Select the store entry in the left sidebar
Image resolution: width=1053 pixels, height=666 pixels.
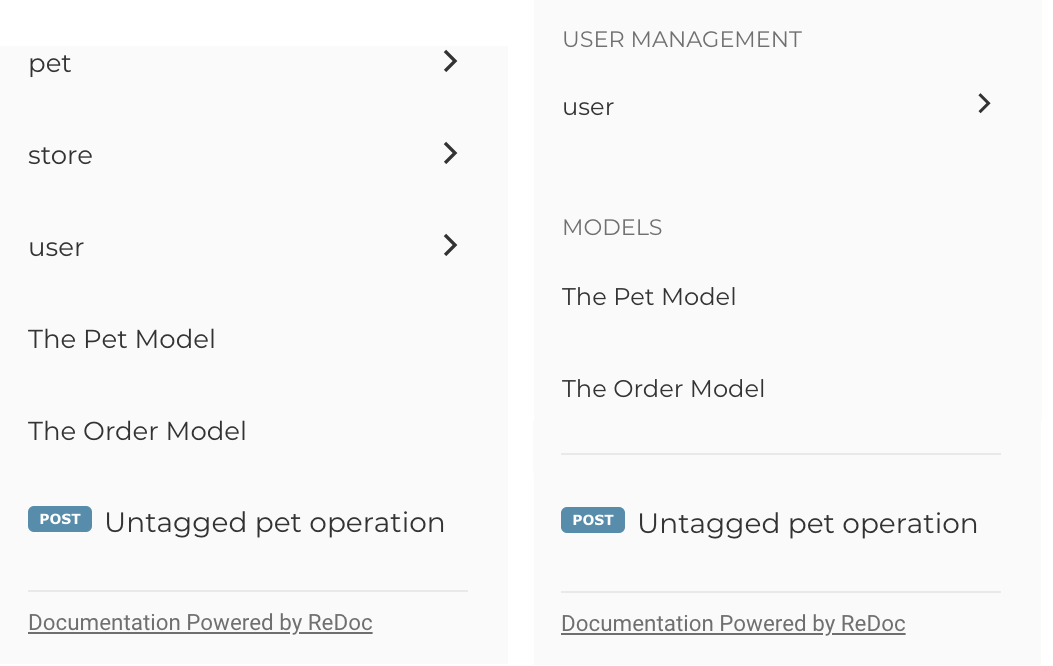pyautogui.click(x=60, y=155)
